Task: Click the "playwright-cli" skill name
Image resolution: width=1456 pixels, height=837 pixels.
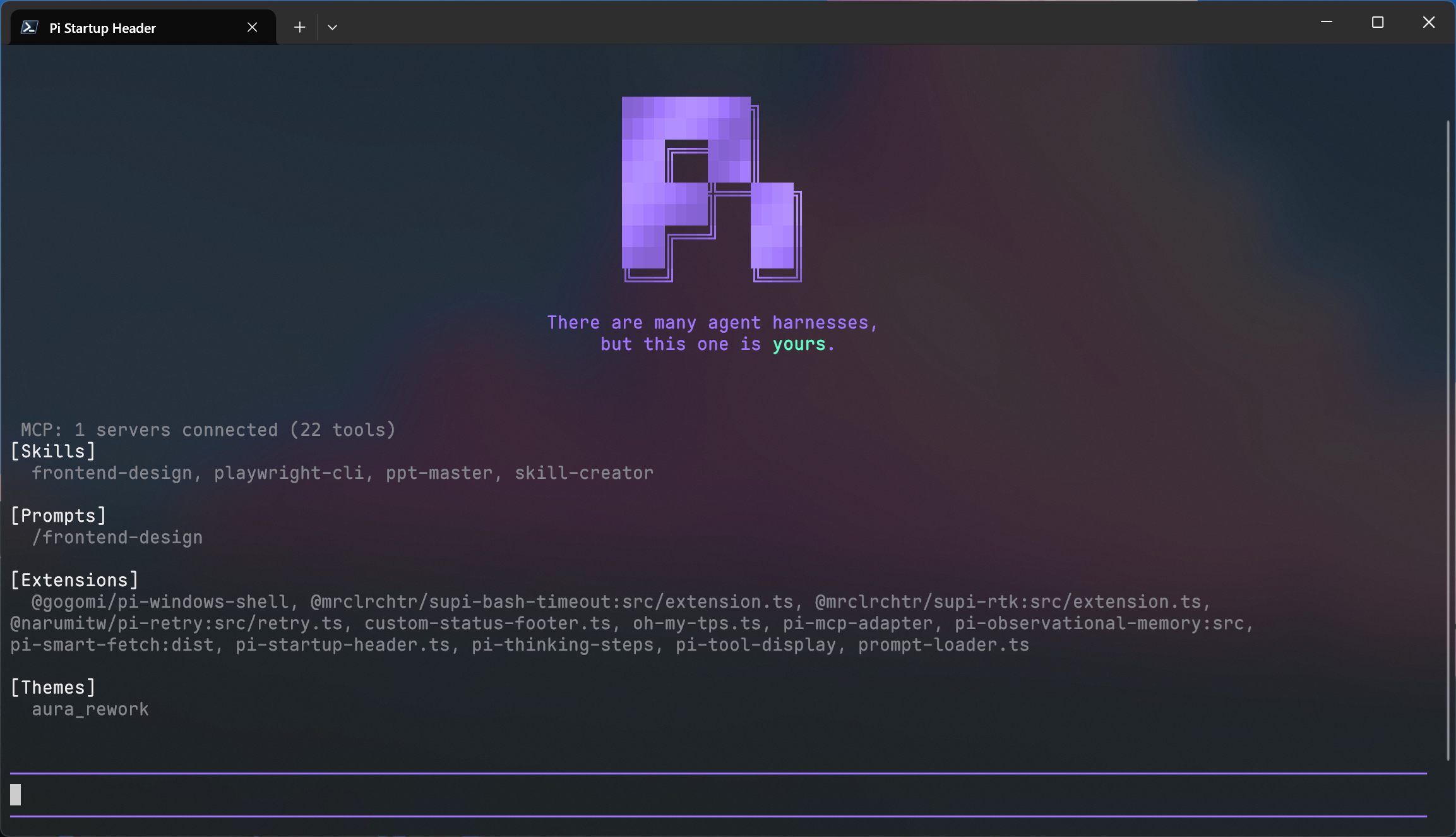Action: [289, 473]
